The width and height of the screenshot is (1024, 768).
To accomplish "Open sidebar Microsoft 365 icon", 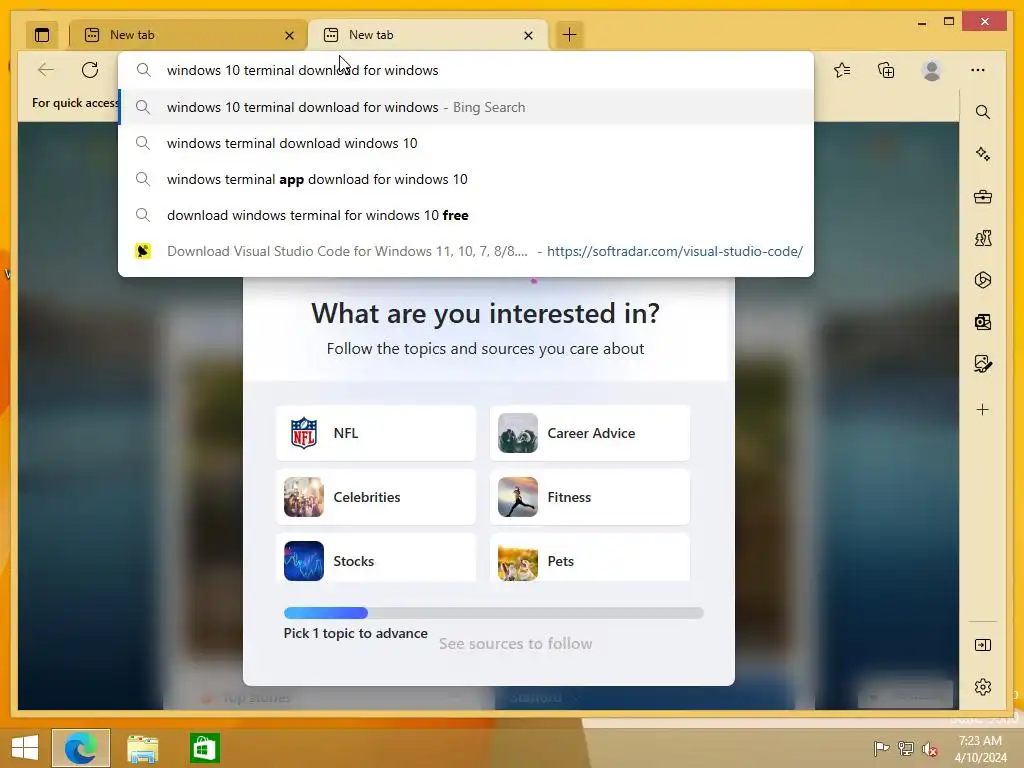I will point(982,280).
